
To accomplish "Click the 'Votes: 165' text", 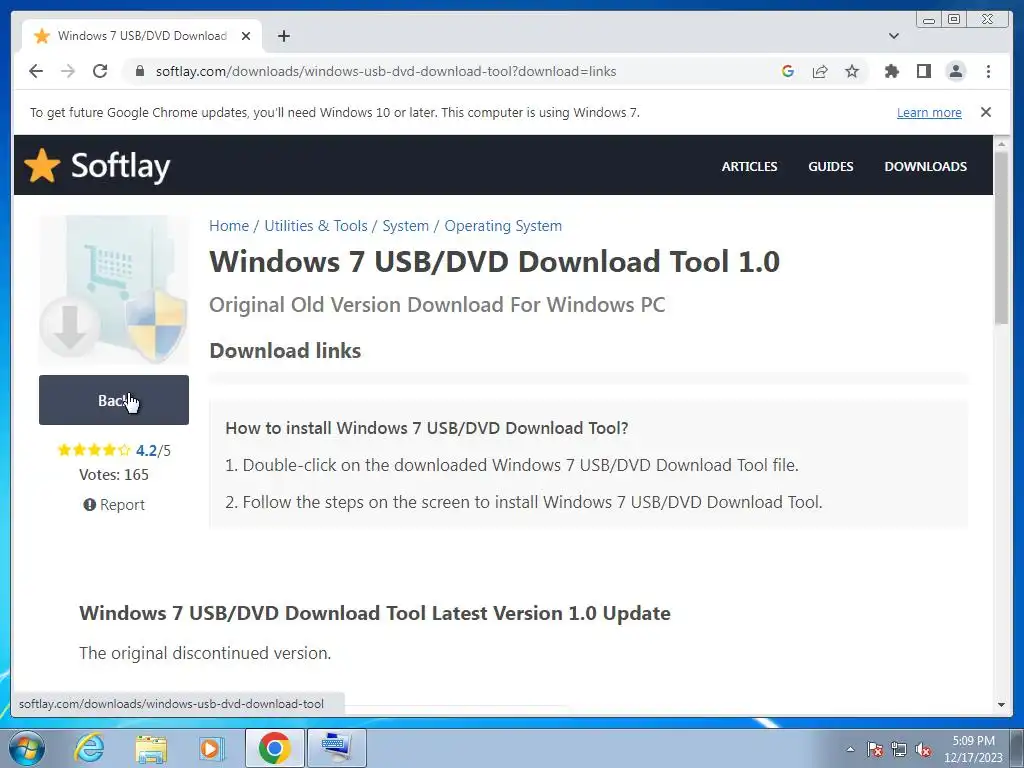I will coord(114,475).
